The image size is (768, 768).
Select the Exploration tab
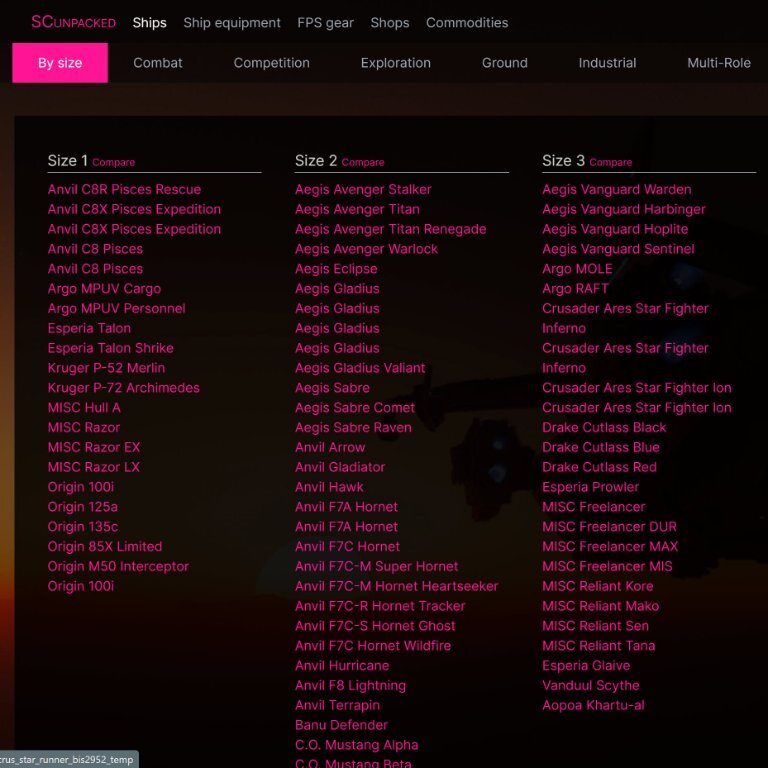point(395,63)
